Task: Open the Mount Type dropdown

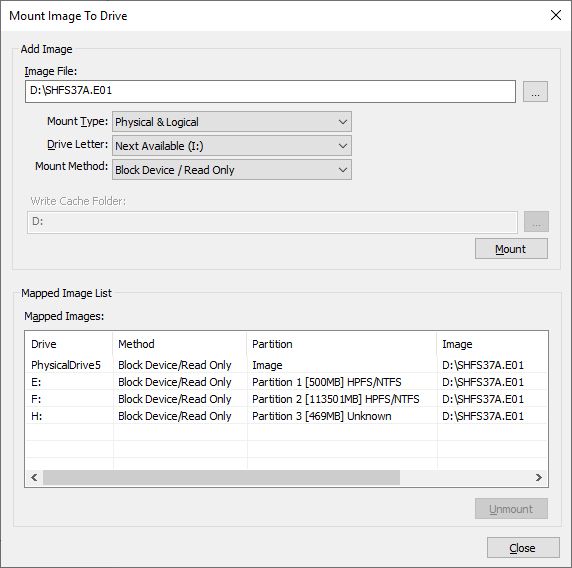Action: coord(232,122)
